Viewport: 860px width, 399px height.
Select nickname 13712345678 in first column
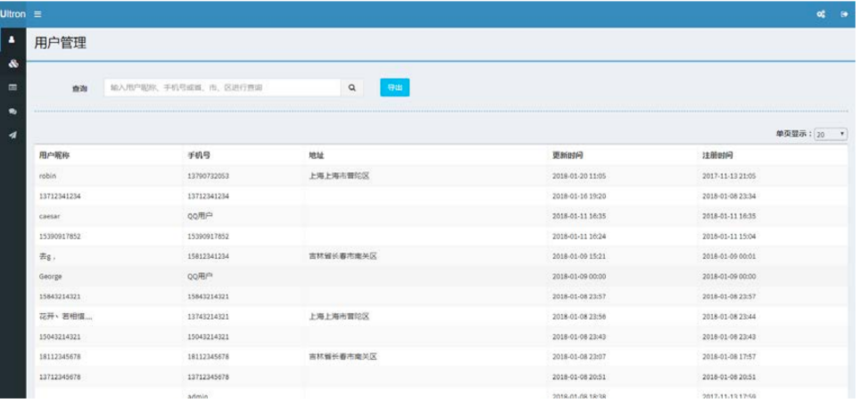(x=60, y=377)
